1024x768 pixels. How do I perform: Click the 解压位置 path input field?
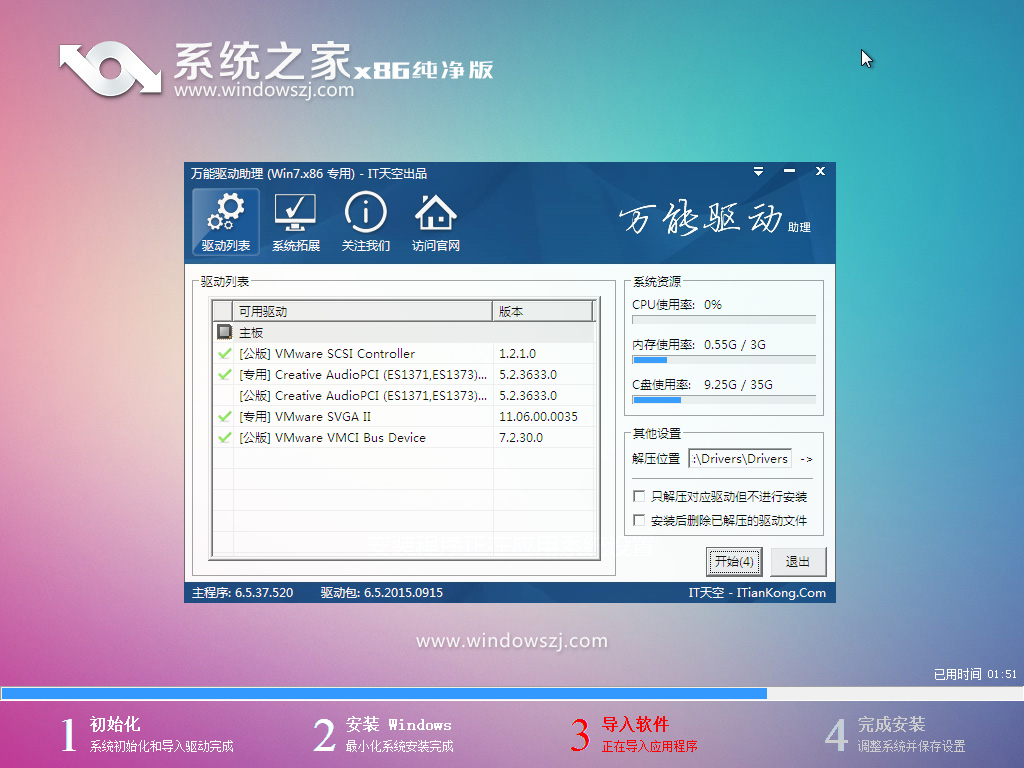[x=740, y=459]
